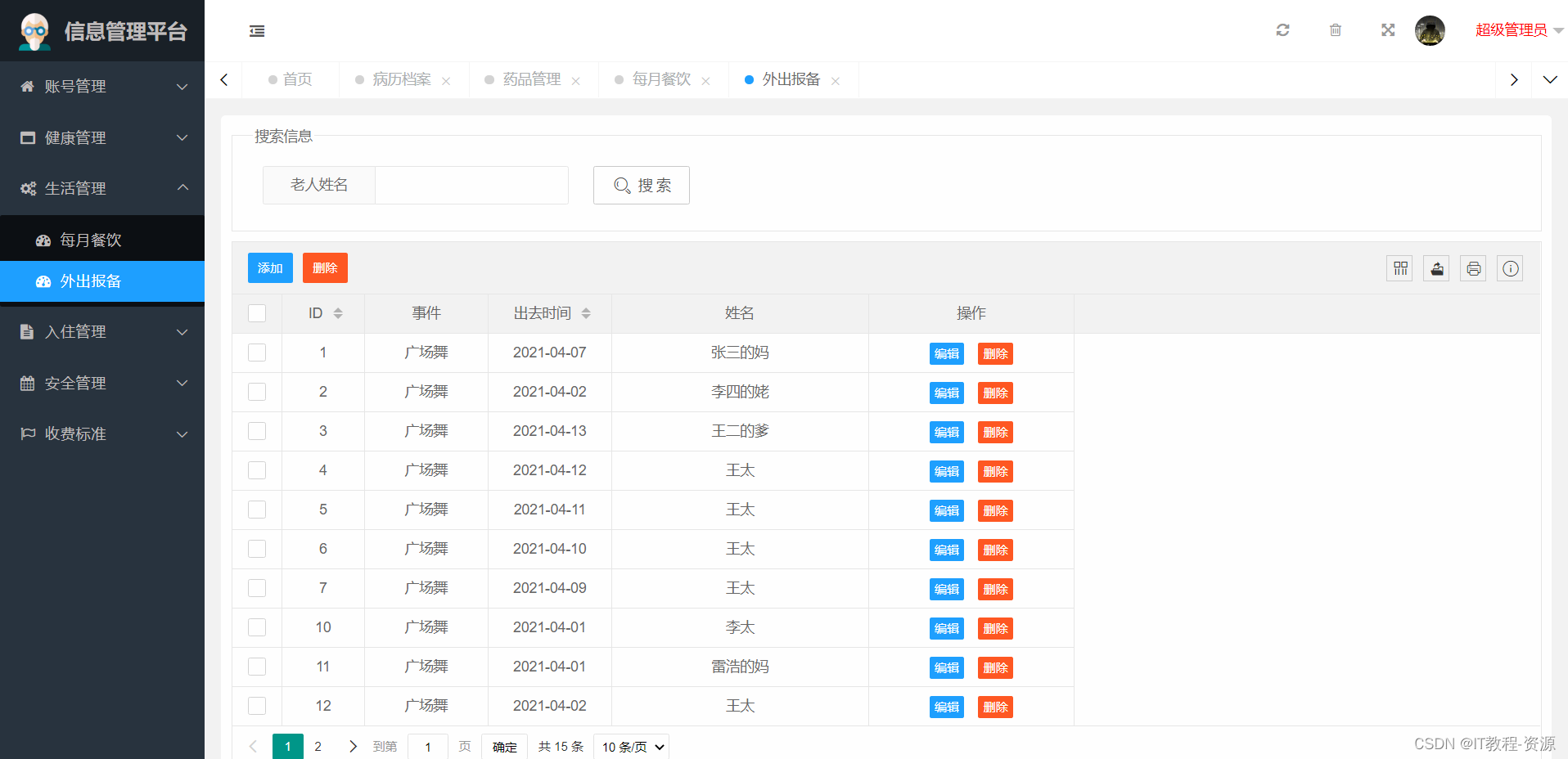Go to page 2
Image resolution: width=1568 pixels, height=759 pixels.
(x=318, y=746)
